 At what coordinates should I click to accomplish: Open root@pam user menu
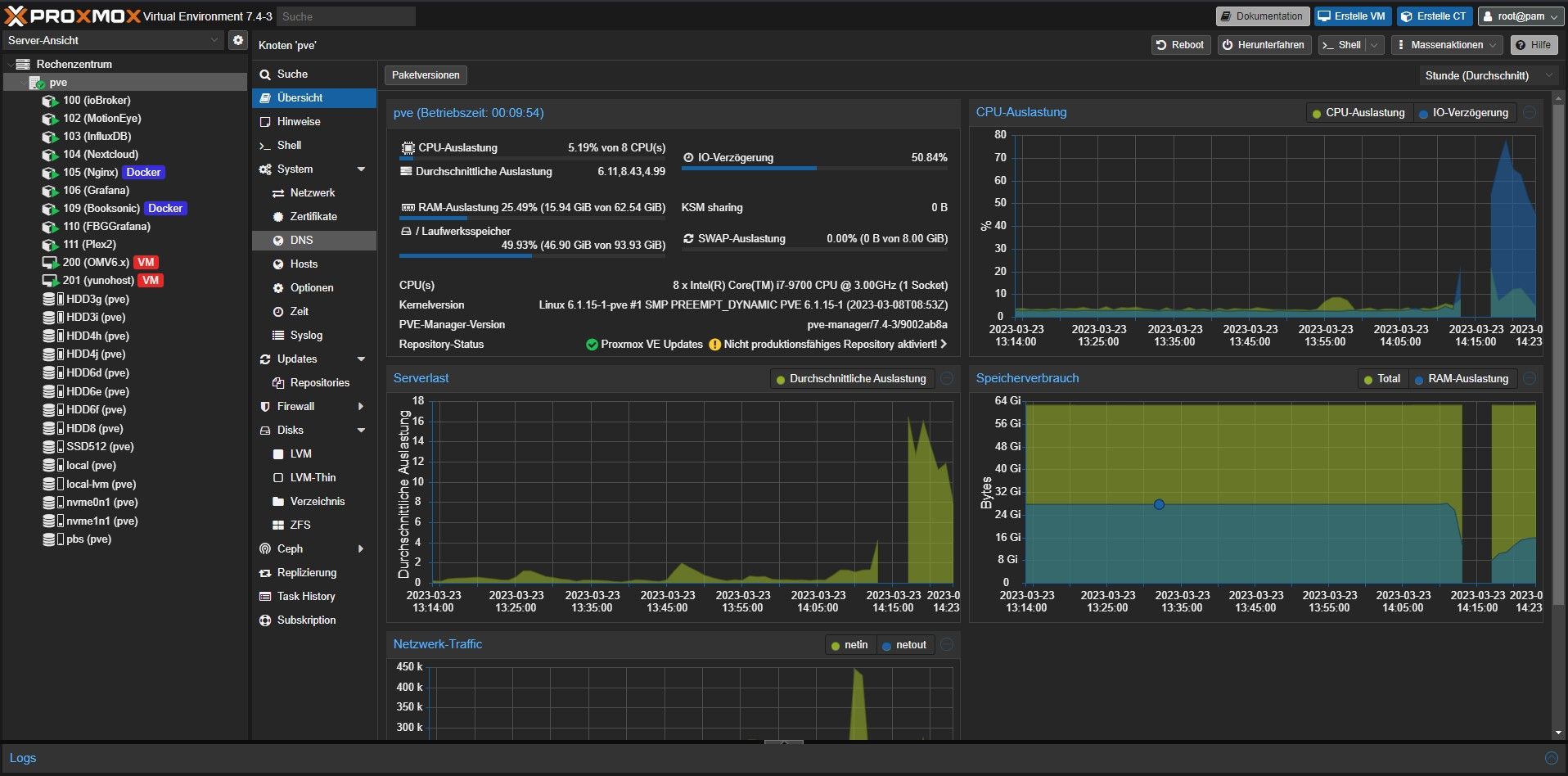[1520, 16]
